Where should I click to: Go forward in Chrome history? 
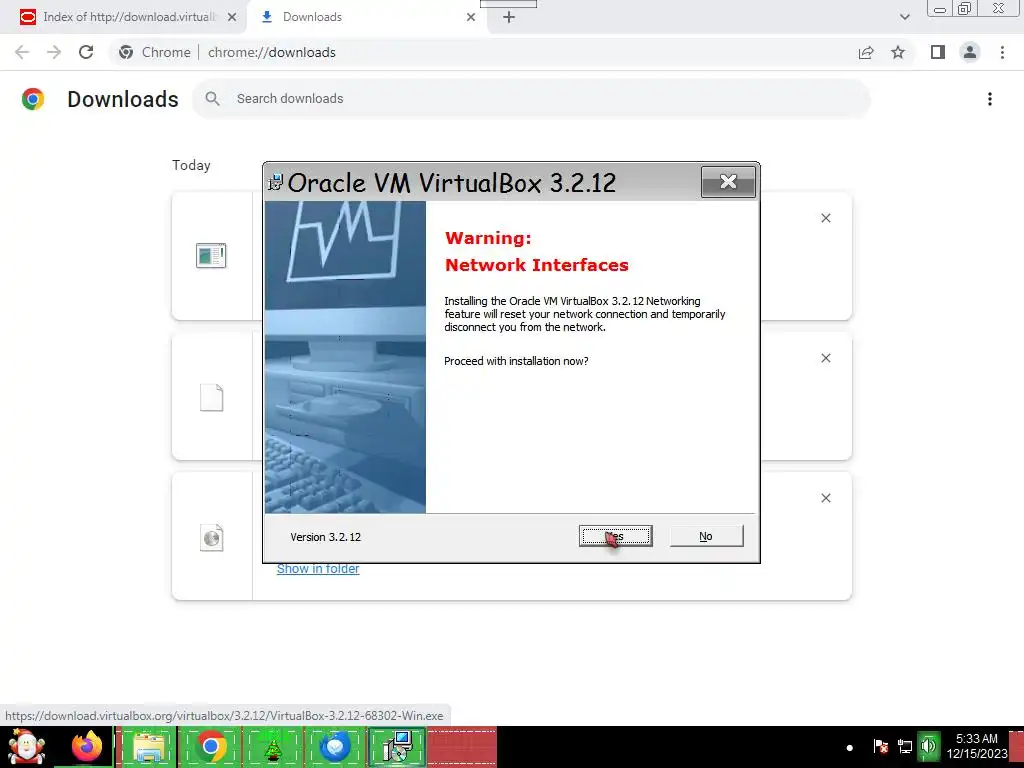[54, 52]
